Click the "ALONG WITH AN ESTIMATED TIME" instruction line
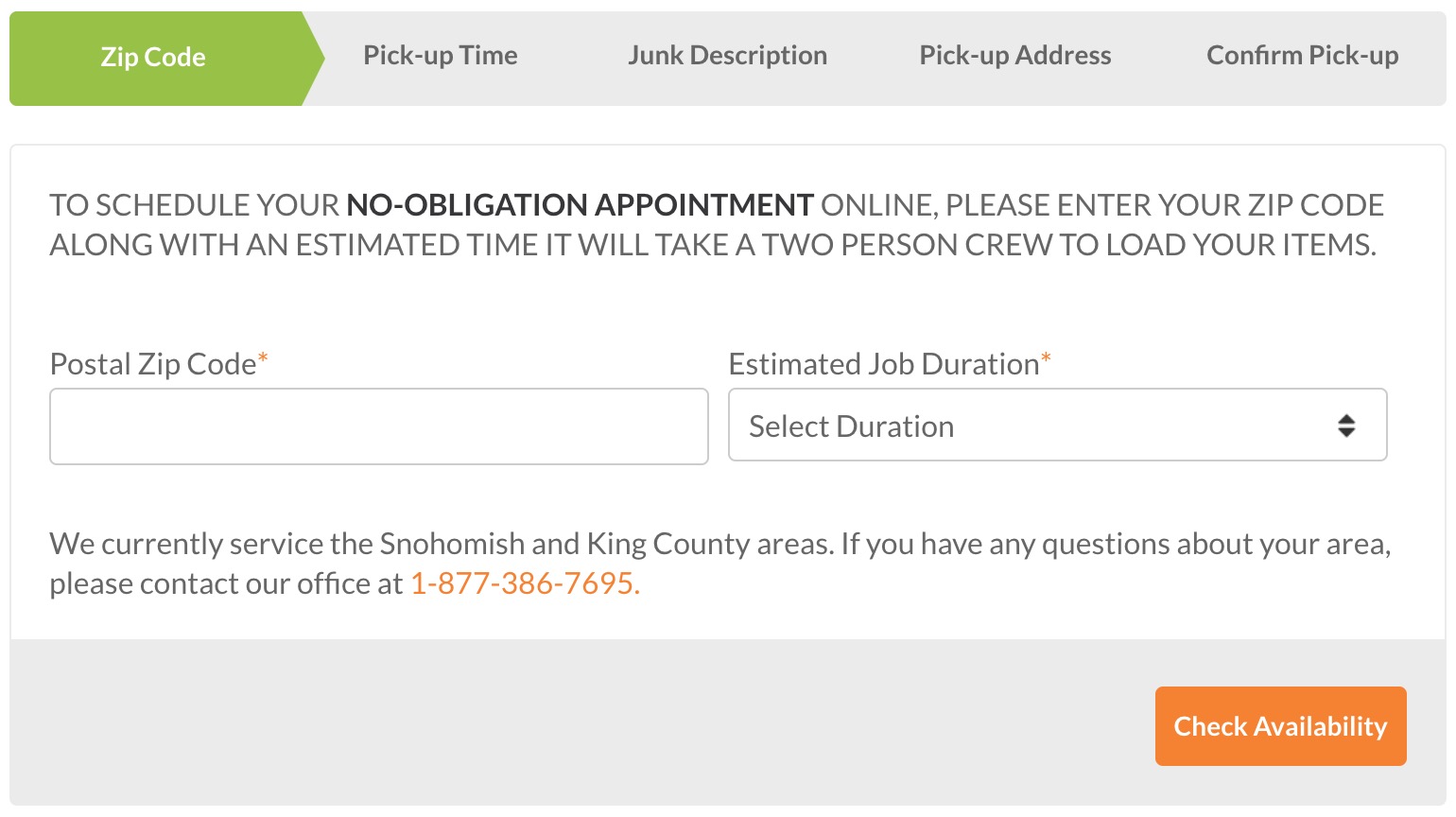Image resolution: width=1456 pixels, height=817 pixels. pyautogui.click(x=712, y=245)
